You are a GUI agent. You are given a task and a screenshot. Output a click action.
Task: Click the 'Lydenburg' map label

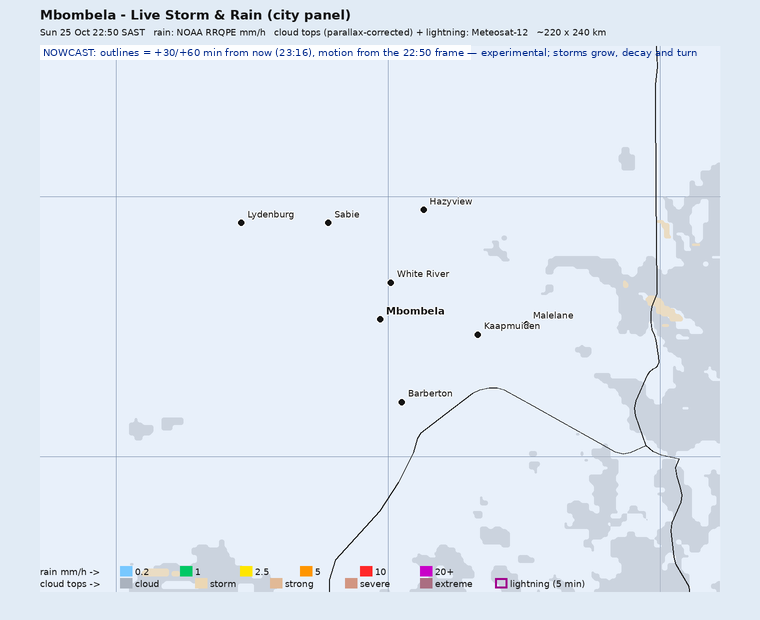270,215
